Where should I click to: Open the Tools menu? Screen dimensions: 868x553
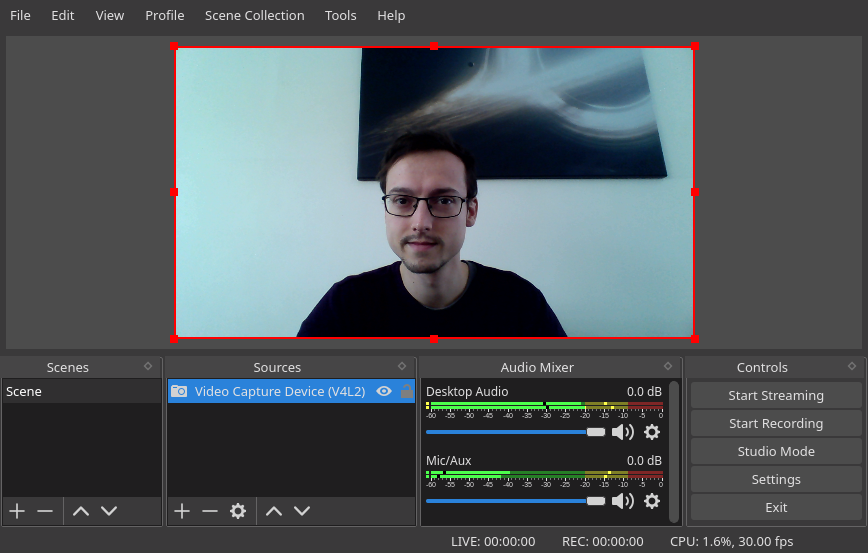point(340,15)
